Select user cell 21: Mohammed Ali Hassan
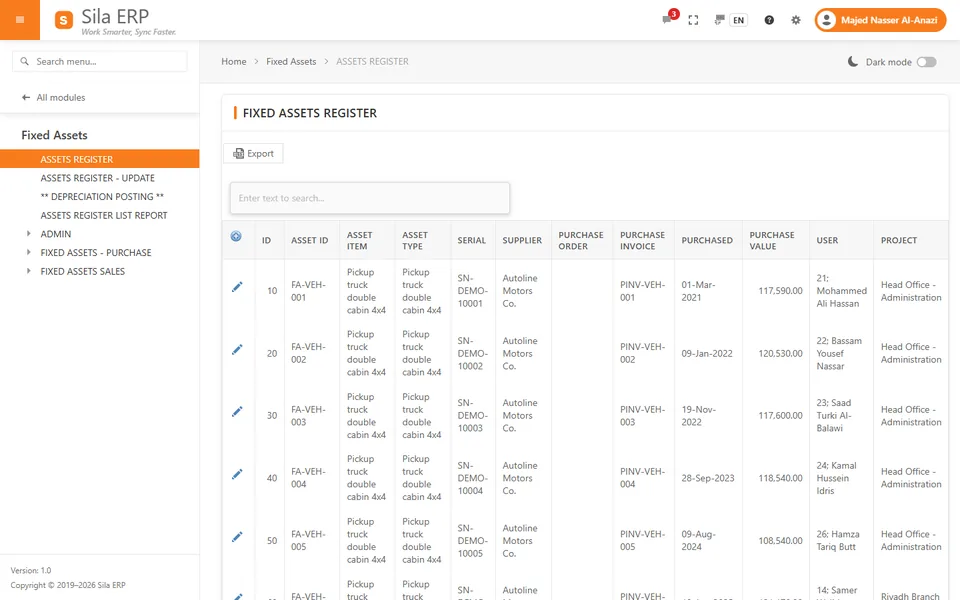960x600 pixels. (841, 291)
